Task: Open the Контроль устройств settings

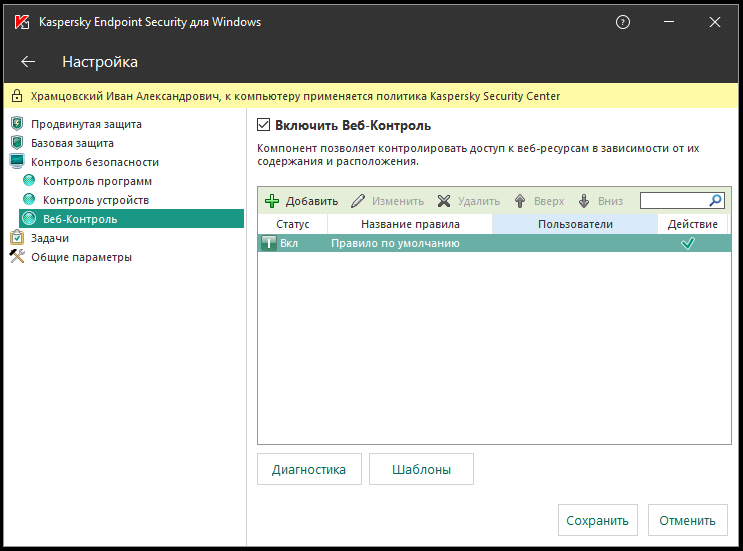Action: 96,200
